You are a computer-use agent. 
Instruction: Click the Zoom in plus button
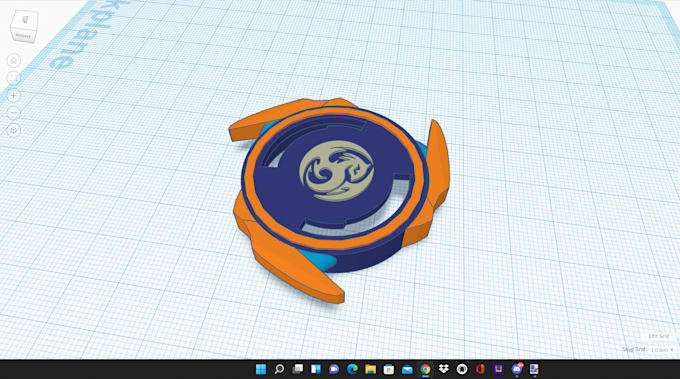pos(14,95)
